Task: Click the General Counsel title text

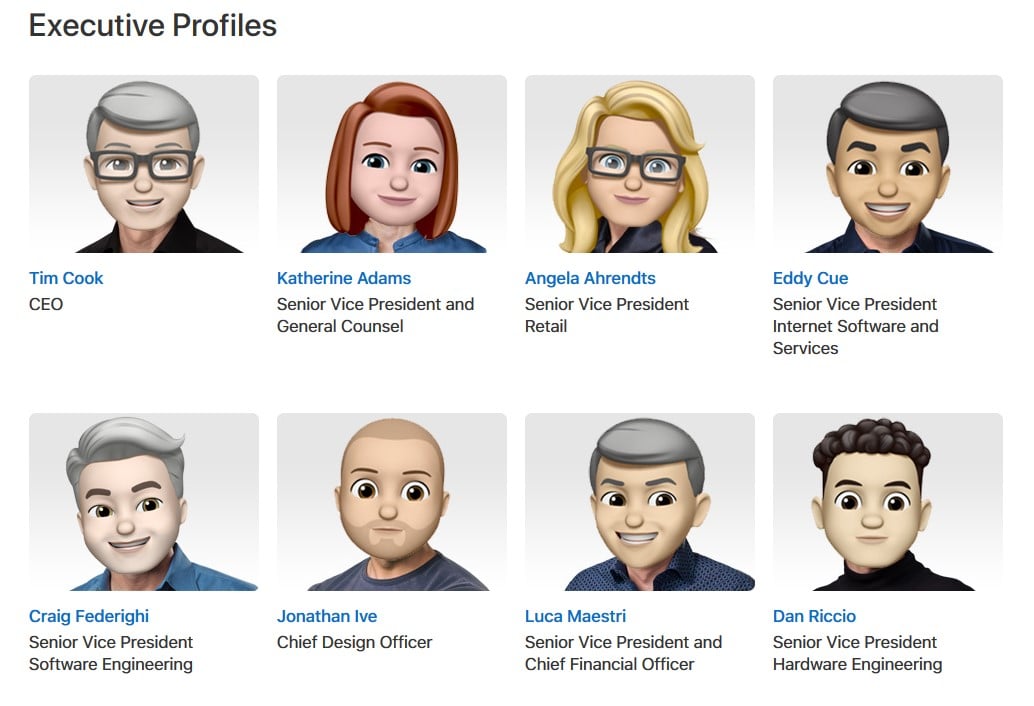Action: (340, 326)
